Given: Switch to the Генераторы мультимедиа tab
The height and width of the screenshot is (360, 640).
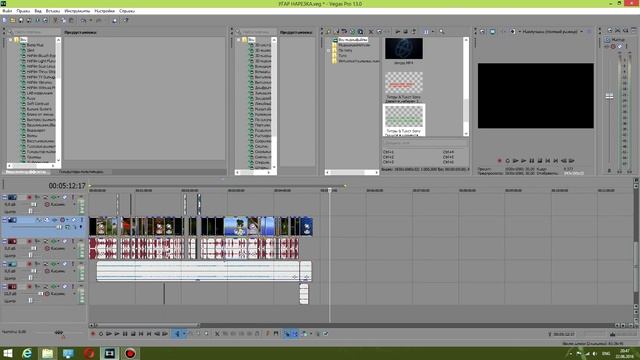Looking at the screenshot, I should (81, 172).
